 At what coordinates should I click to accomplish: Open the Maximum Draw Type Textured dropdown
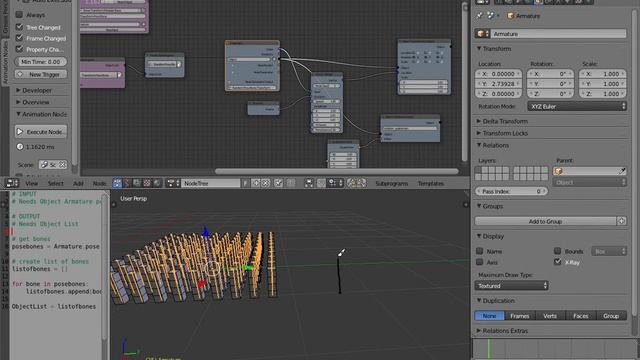point(511,286)
